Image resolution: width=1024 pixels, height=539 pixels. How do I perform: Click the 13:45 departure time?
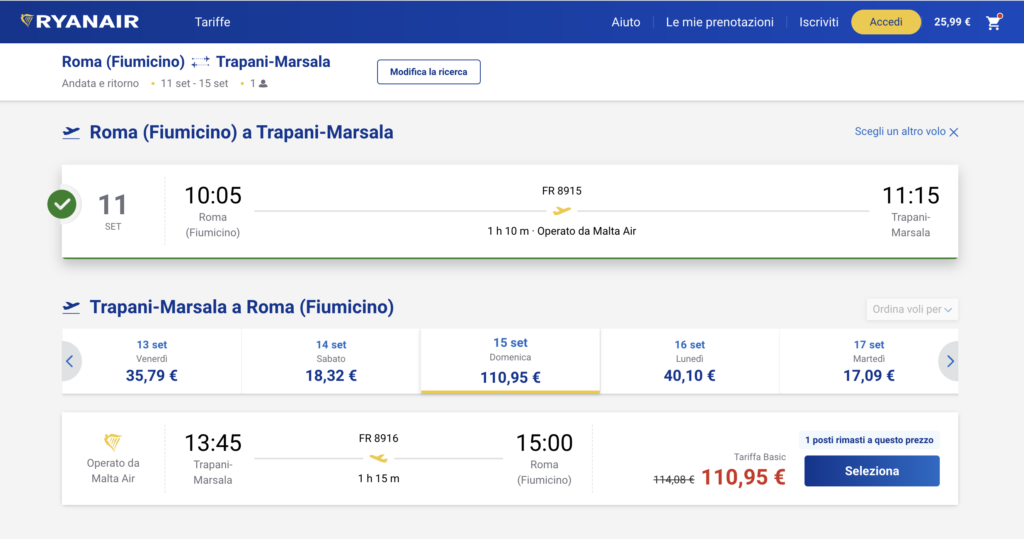[213, 443]
